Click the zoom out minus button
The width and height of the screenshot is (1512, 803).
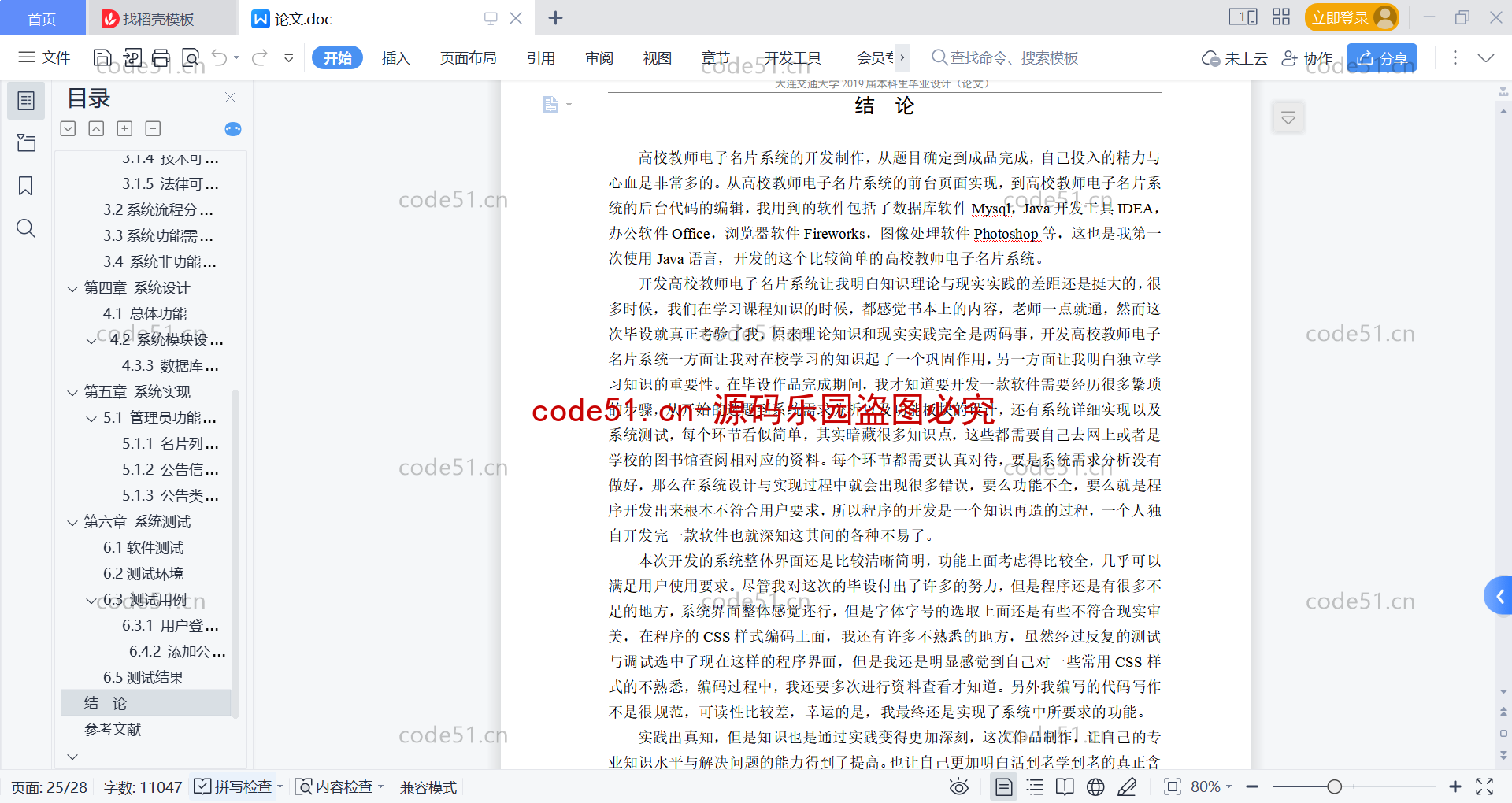pyautogui.click(x=1253, y=786)
